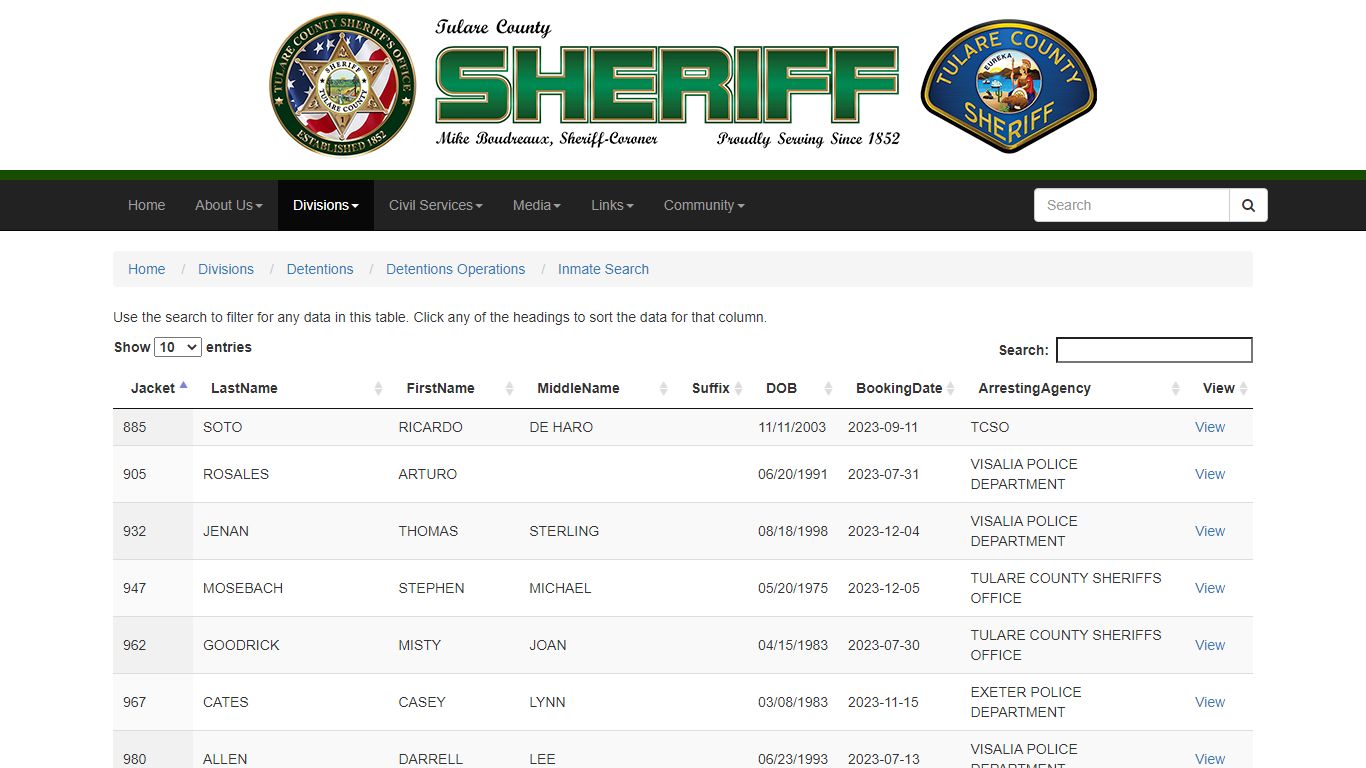Click last name JENAN cell

point(291,531)
